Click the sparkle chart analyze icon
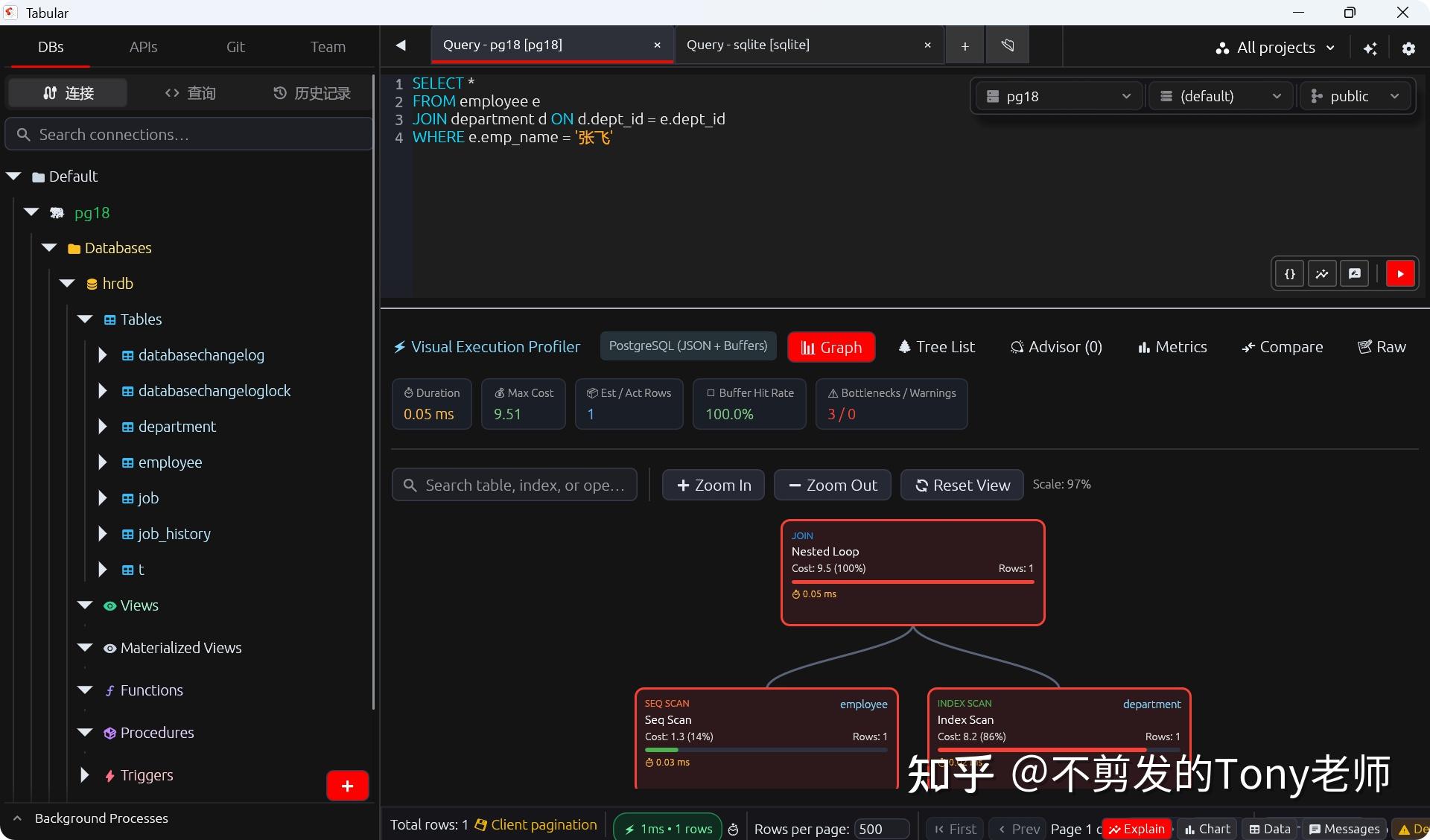1430x840 pixels. (x=1322, y=274)
